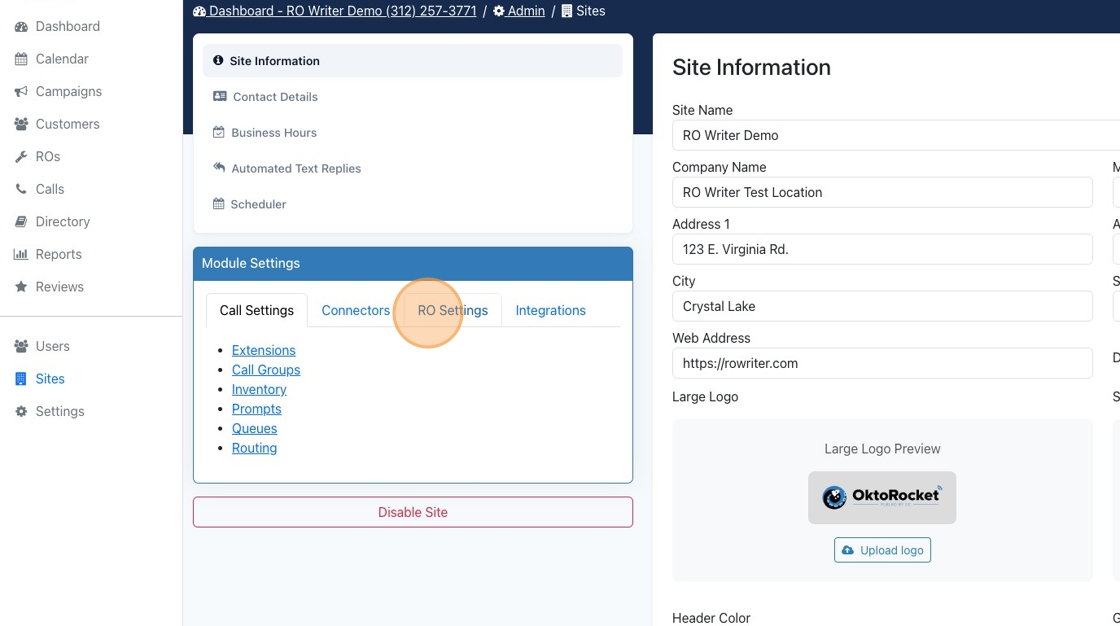
Task: Open the Prompts link
Action: [x=256, y=409]
